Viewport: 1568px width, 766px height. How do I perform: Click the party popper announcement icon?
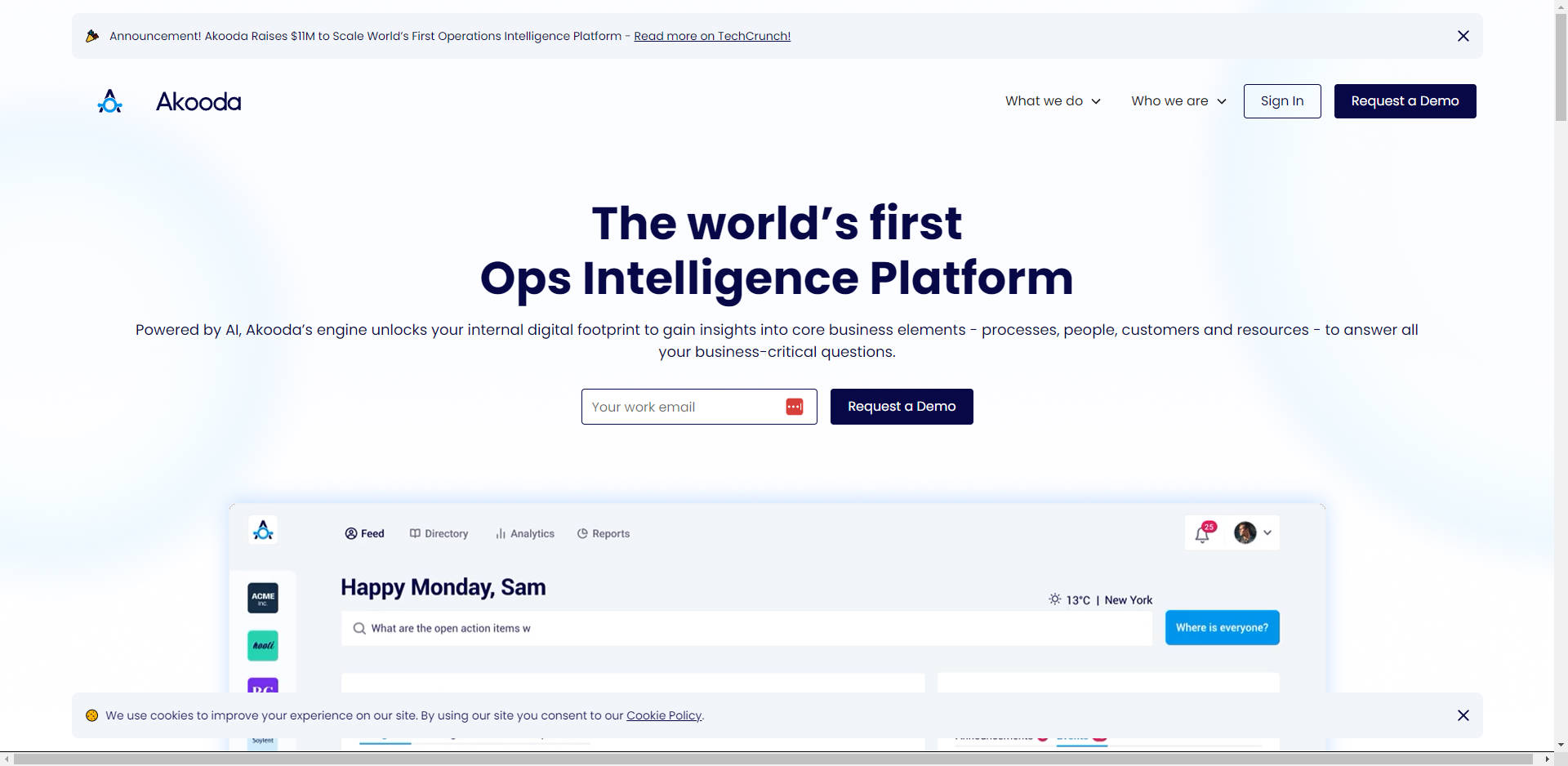(x=92, y=36)
